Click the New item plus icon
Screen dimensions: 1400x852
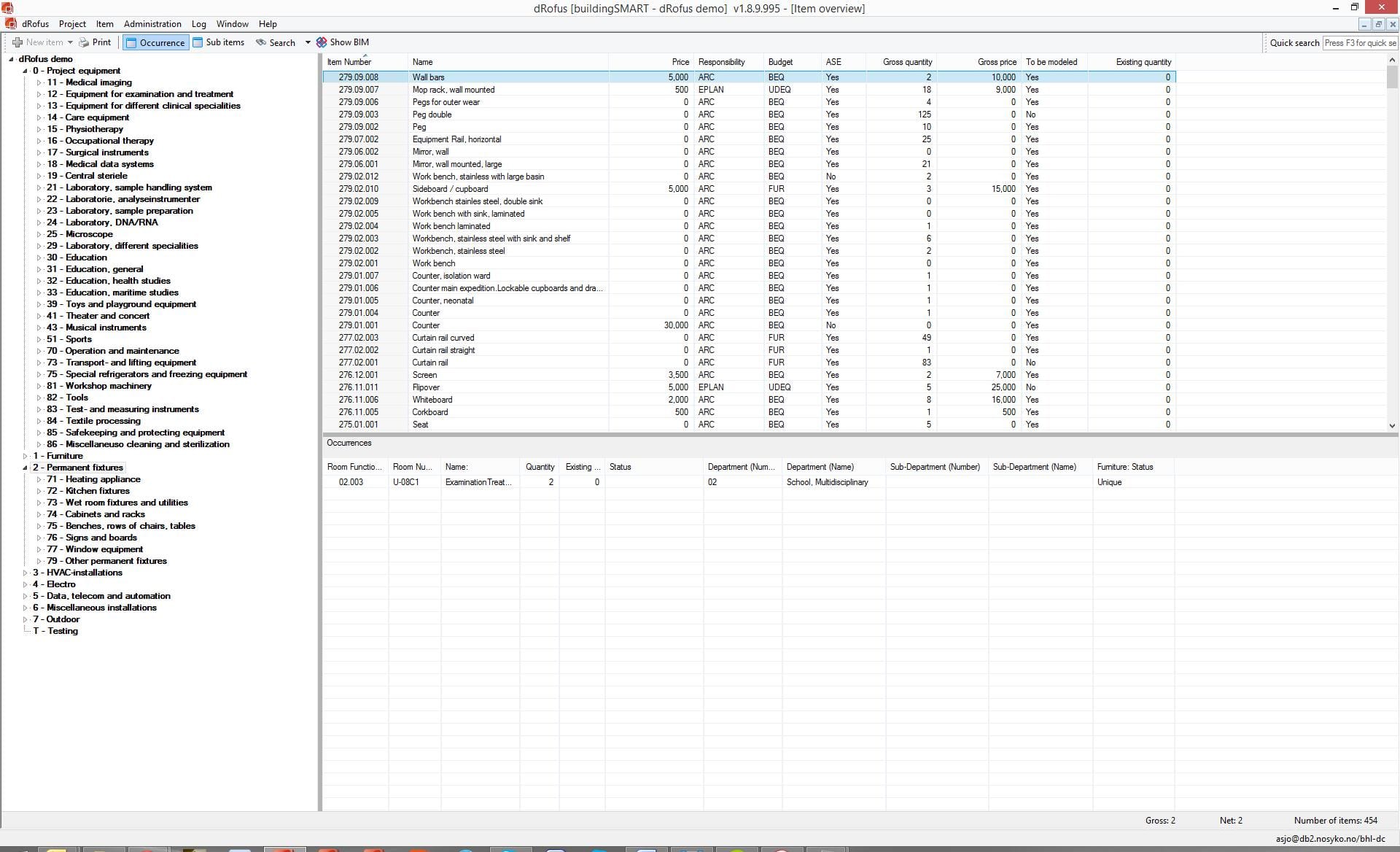point(16,42)
